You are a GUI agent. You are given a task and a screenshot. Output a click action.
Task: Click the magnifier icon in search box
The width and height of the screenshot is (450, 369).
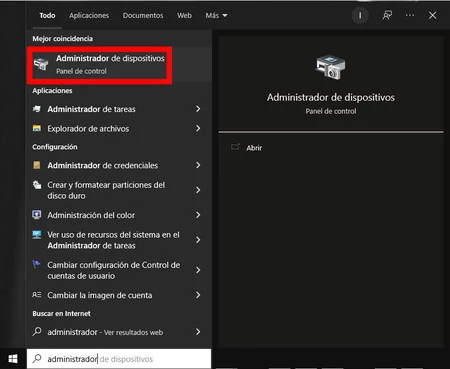tap(37, 359)
